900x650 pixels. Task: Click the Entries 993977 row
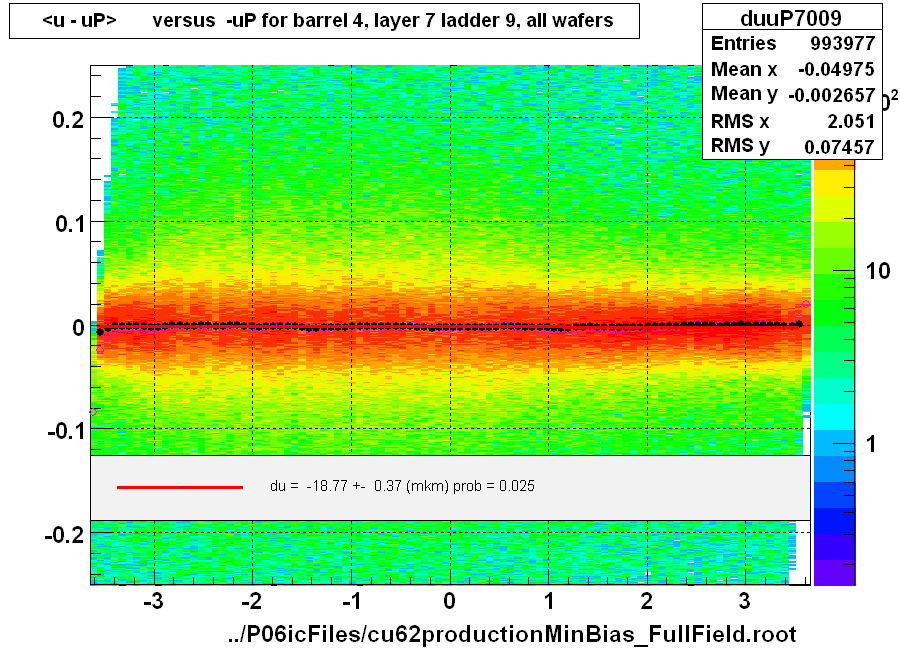pos(792,43)
